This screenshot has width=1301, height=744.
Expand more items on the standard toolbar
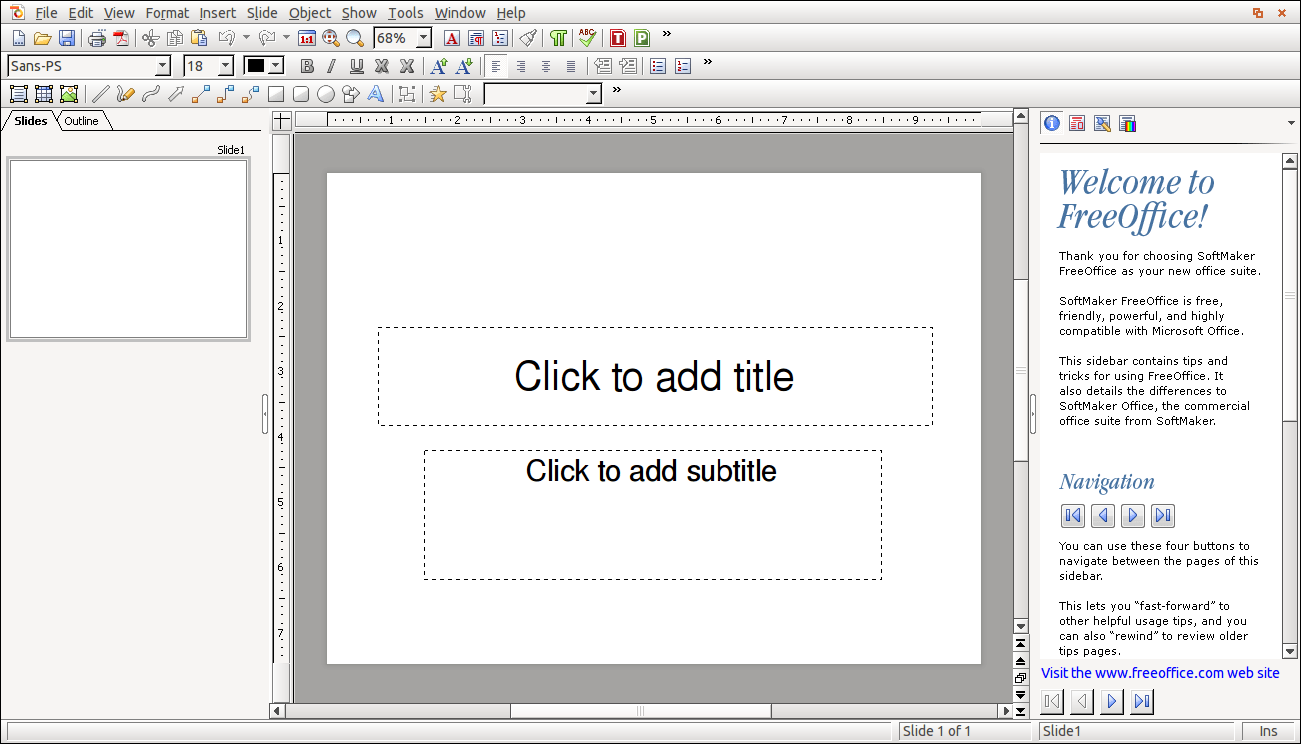(667, 35)
